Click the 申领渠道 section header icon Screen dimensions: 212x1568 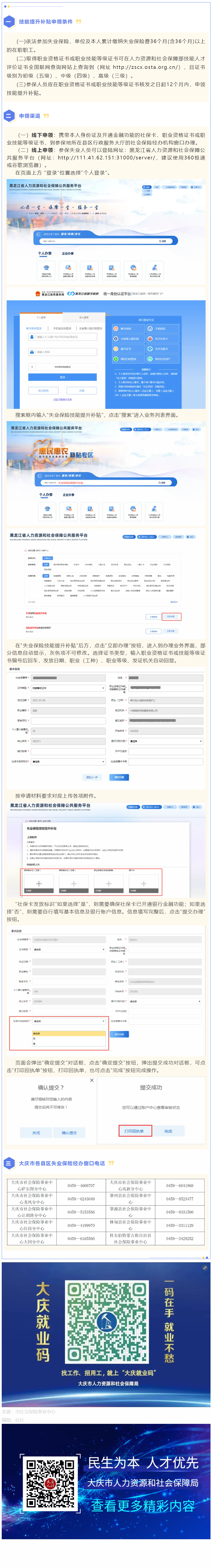[x=9, y=116]
